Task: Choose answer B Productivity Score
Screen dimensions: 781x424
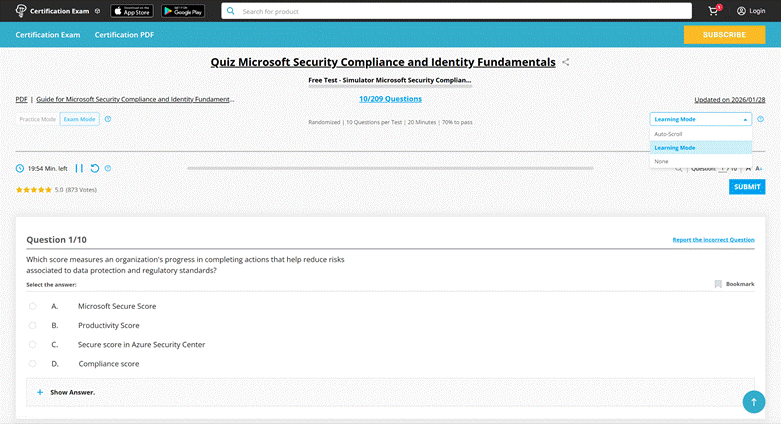Action: 33,325
